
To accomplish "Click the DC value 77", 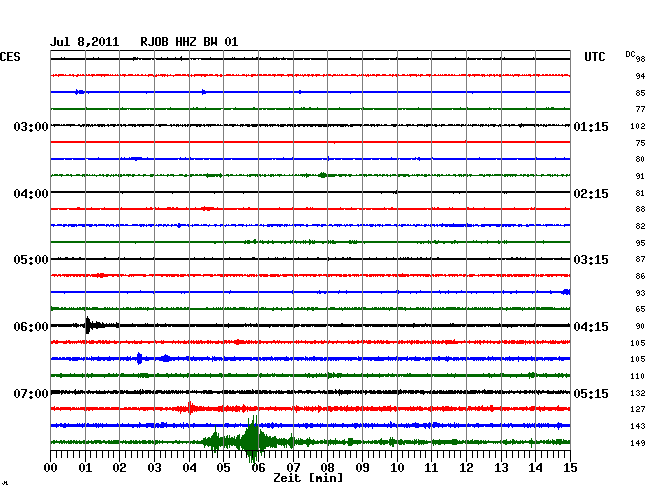I will coord(640,109).
